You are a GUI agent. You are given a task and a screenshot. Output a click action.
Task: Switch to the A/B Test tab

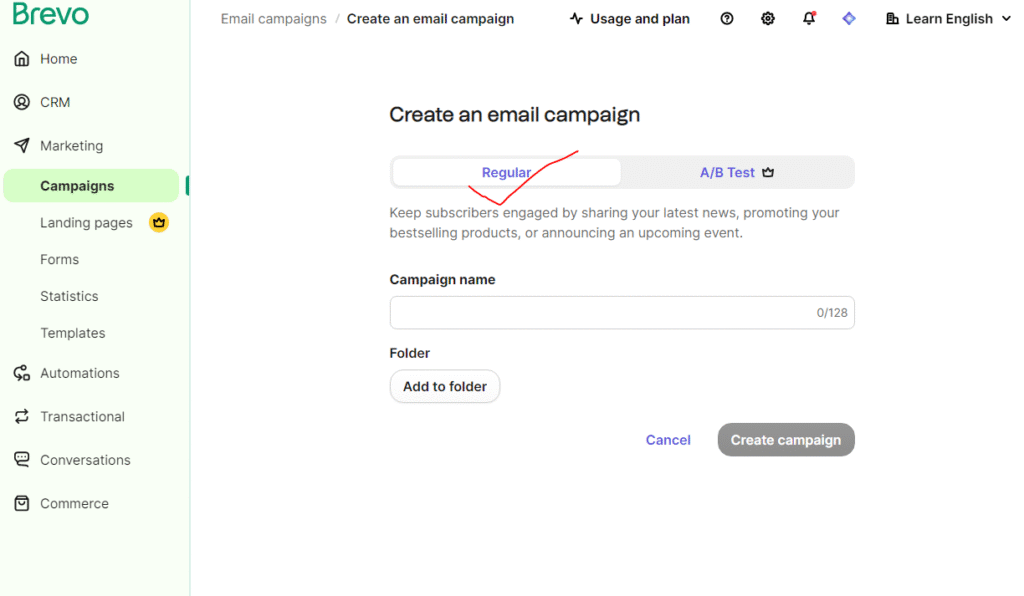point(737,172)
